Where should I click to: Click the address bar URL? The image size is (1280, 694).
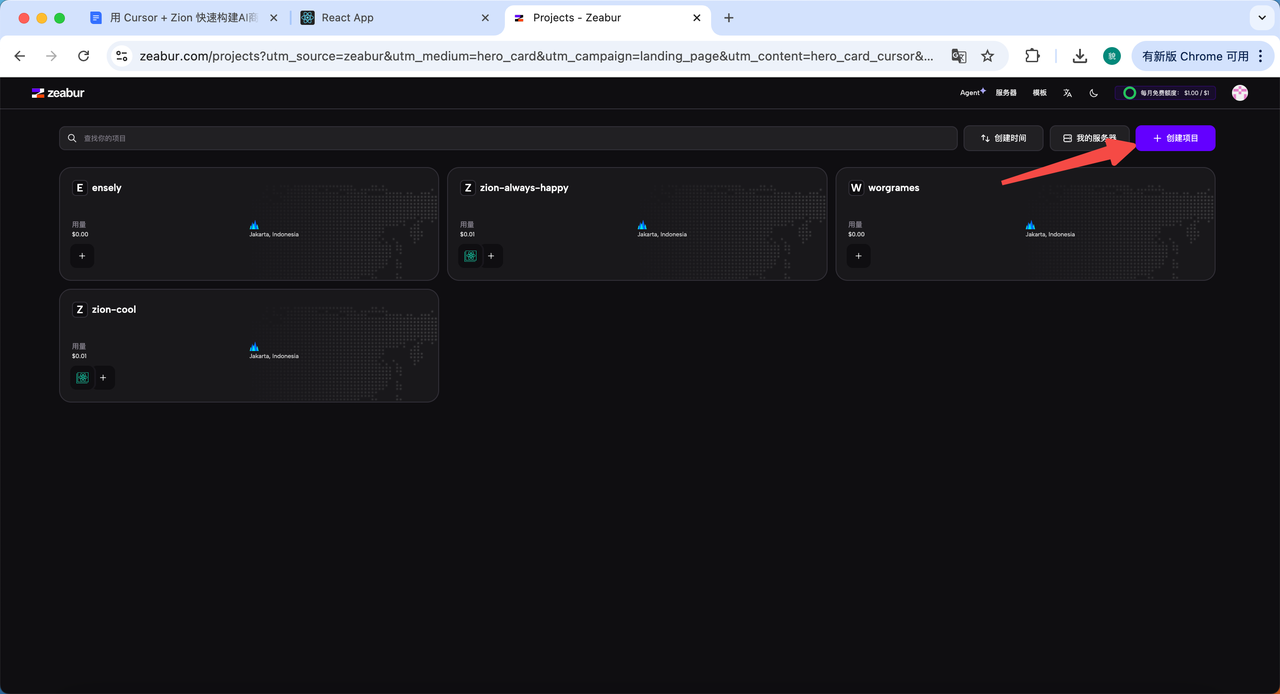537,56
